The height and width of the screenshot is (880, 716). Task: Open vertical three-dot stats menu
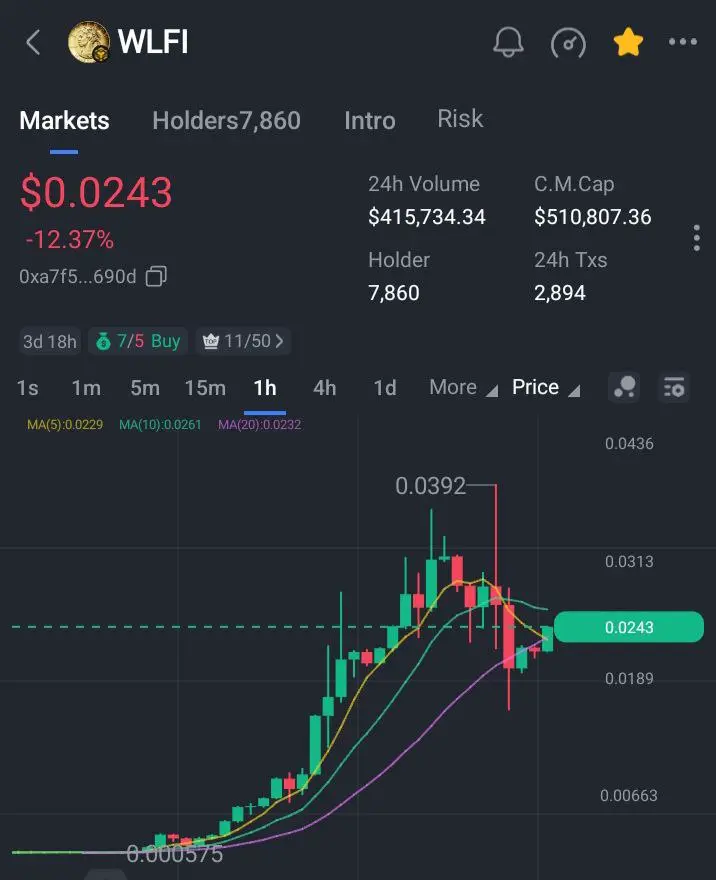(696, 238)
